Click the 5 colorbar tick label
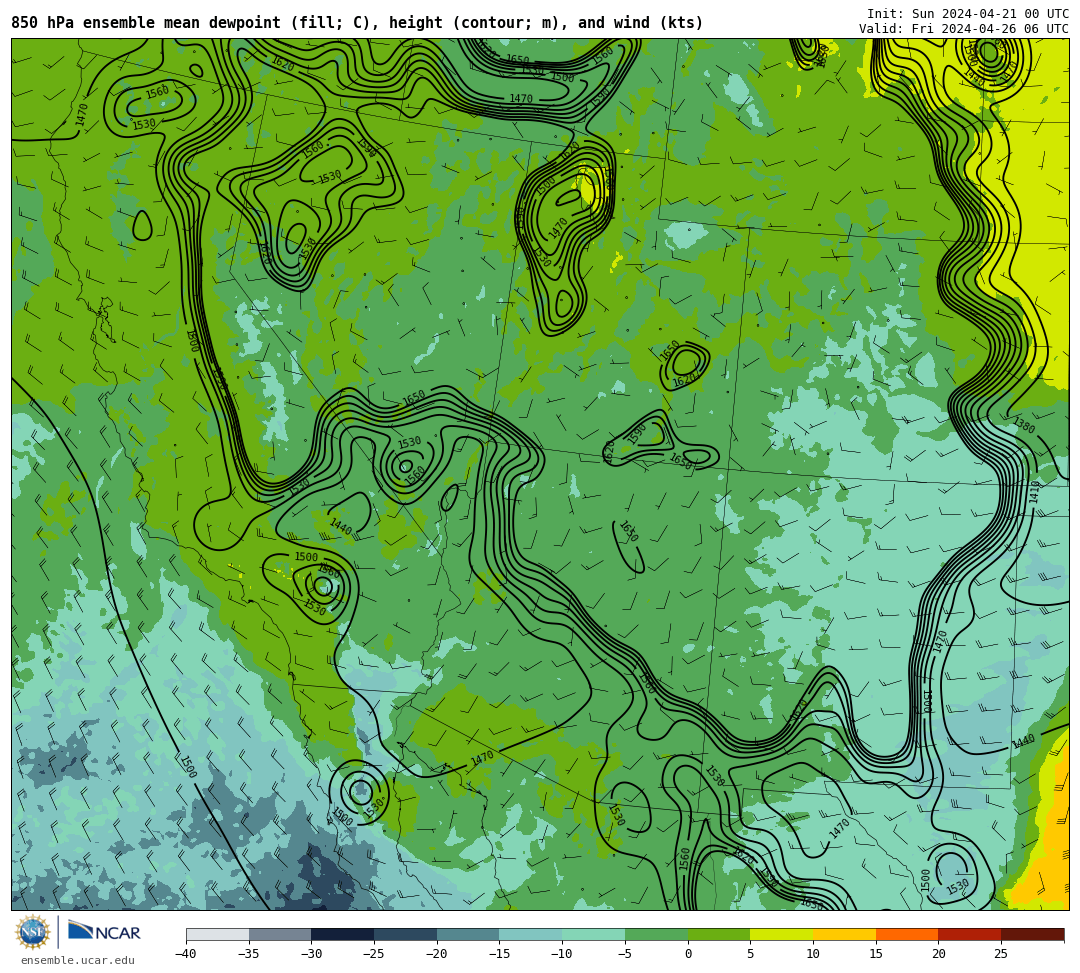The width and height of the screenshot is (1080, 973). (x=751, y=954)
